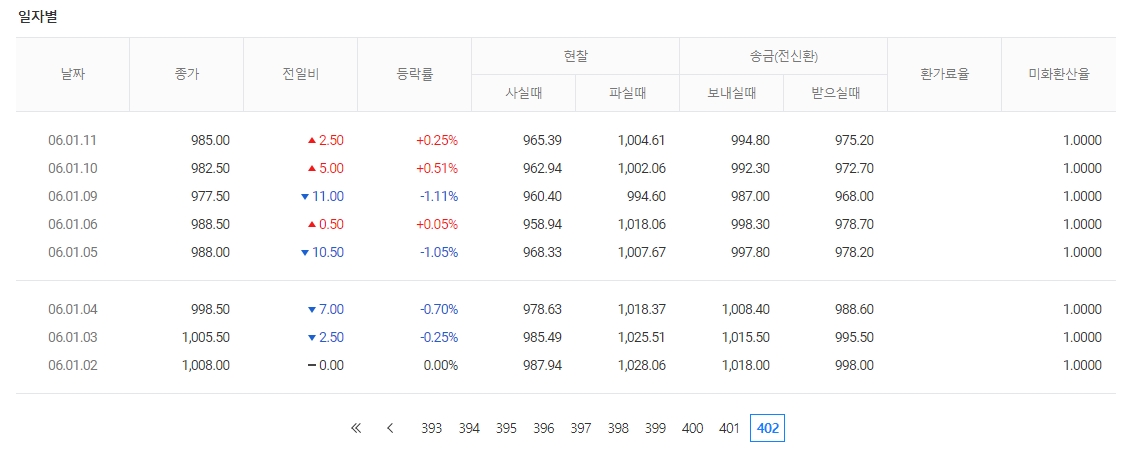
Task: Click the unchanged 0.00 change value
Action: tap(326, 365)
